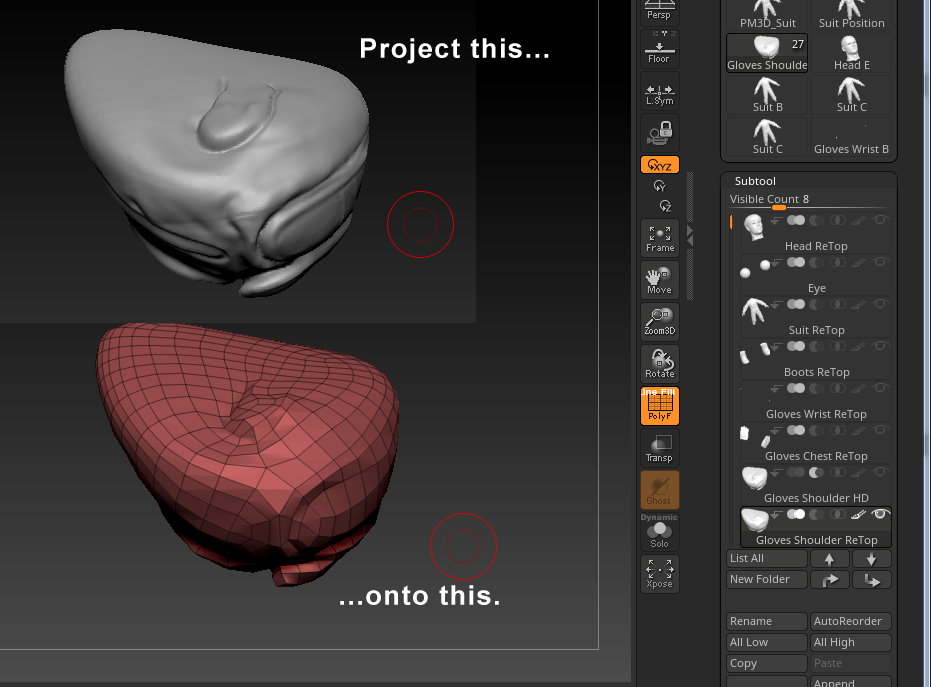
Task: Select the PM3D_Suit tool thumbnail
Action: point(767,15)
